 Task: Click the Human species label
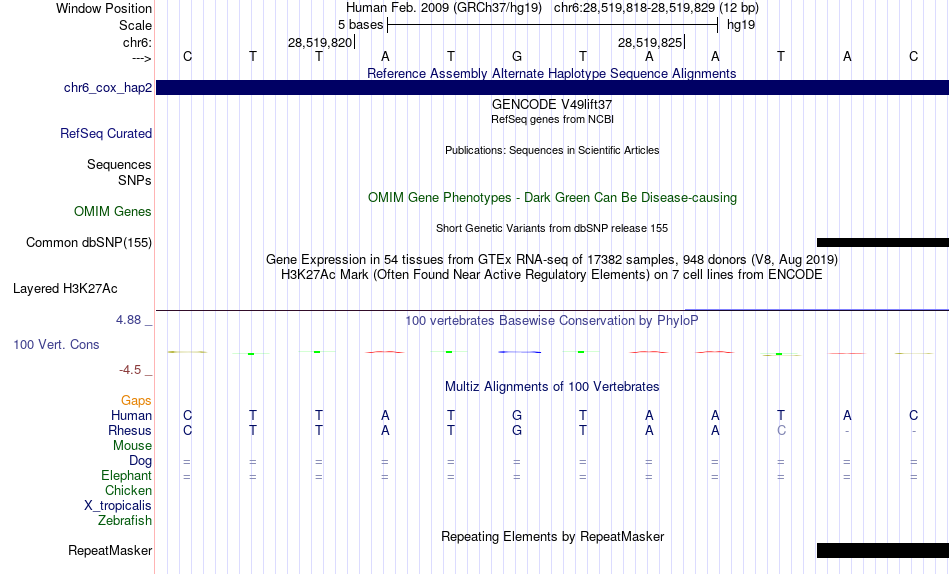tap(131, 415)
